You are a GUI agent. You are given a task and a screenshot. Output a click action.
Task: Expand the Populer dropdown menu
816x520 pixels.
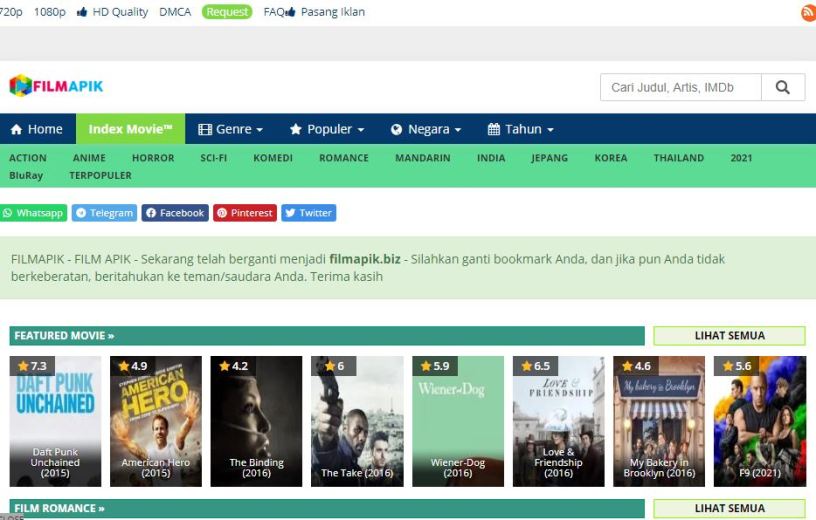(327, 129)
